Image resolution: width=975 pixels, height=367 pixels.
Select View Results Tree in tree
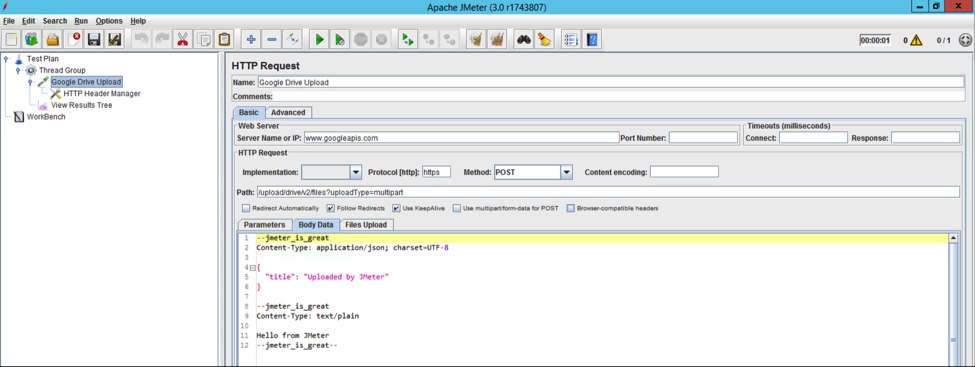[81, 106]
